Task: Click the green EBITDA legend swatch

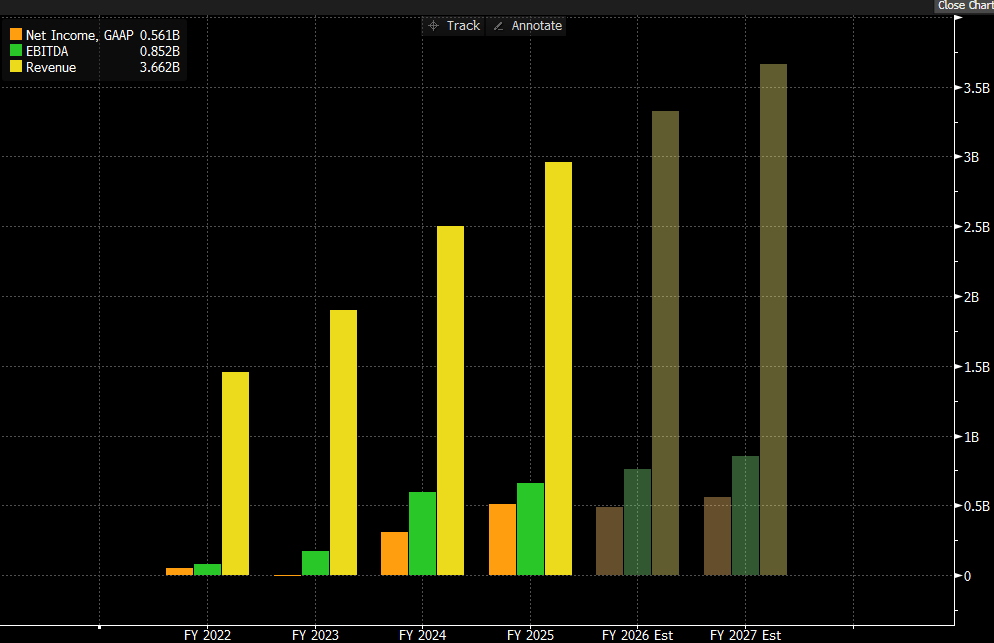Action: (x=16, y=51)
